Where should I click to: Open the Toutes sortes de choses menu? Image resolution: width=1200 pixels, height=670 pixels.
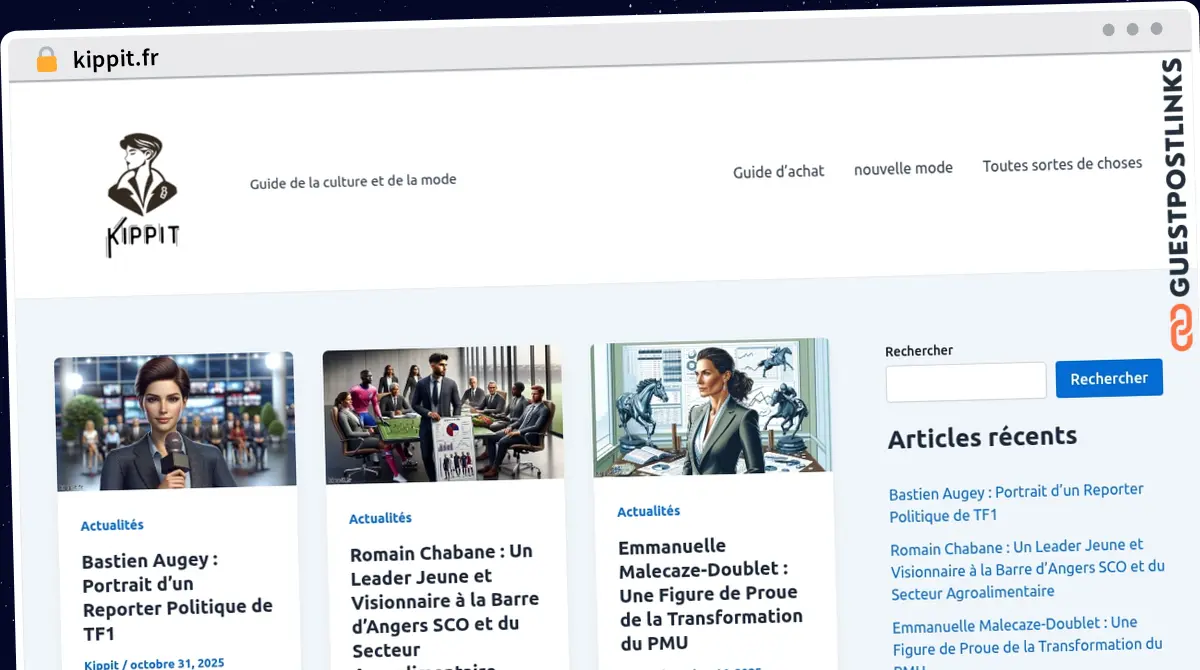[1062, 164]
